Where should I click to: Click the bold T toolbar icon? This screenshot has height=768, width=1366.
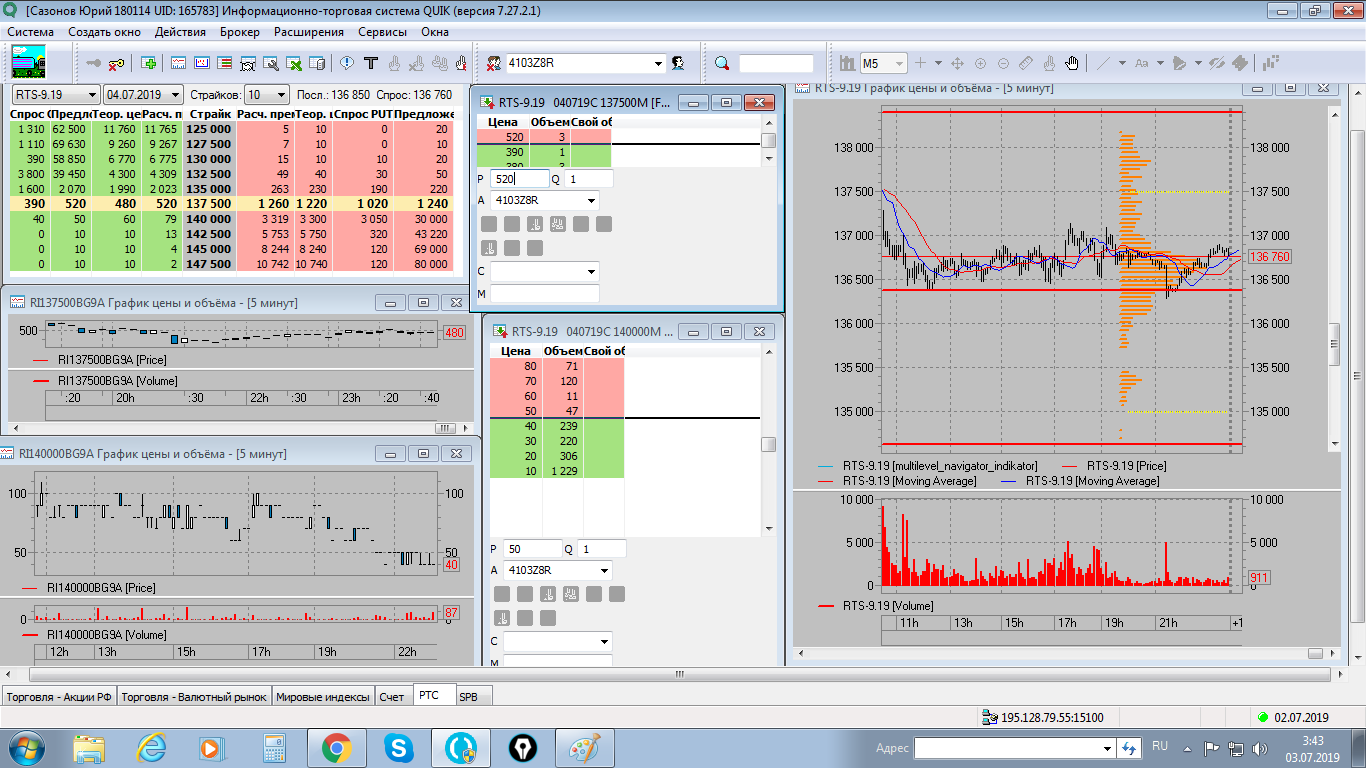pyautogui.click(x=370, y=63)
